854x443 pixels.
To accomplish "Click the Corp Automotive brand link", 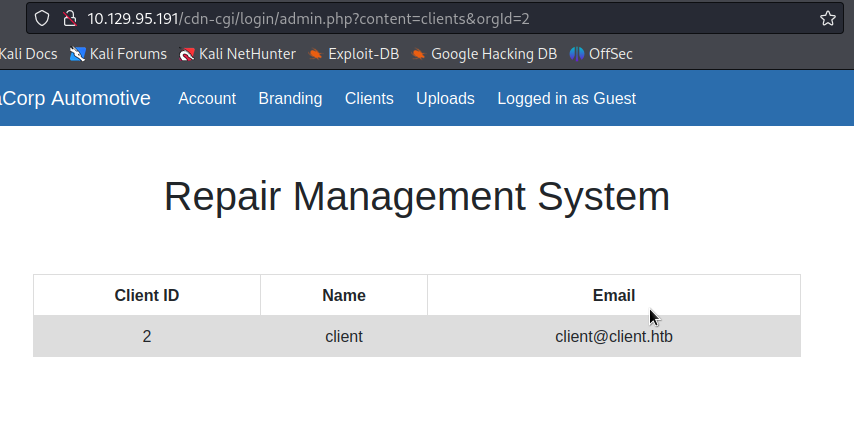I will (x=76, y=98).
